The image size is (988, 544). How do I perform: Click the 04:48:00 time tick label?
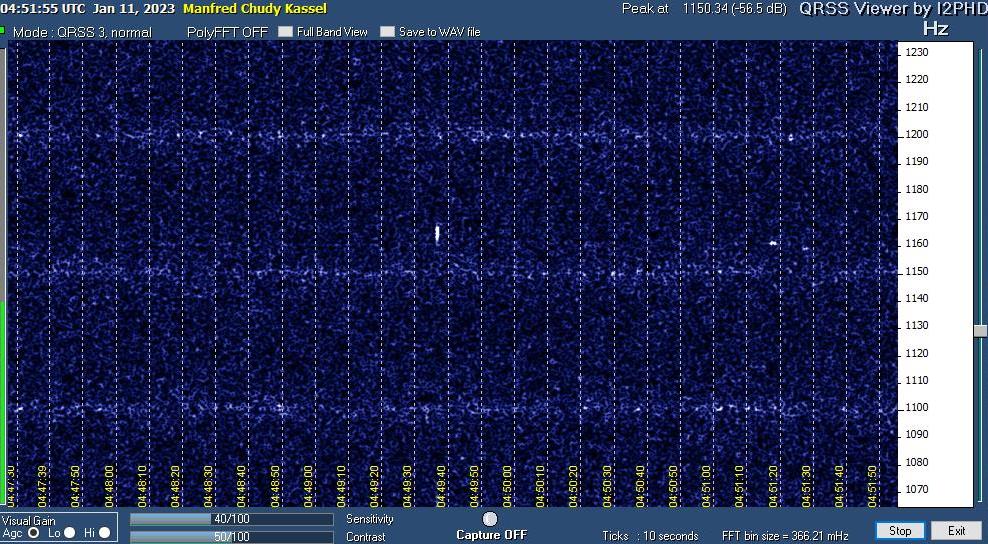[x=109, y=486]
